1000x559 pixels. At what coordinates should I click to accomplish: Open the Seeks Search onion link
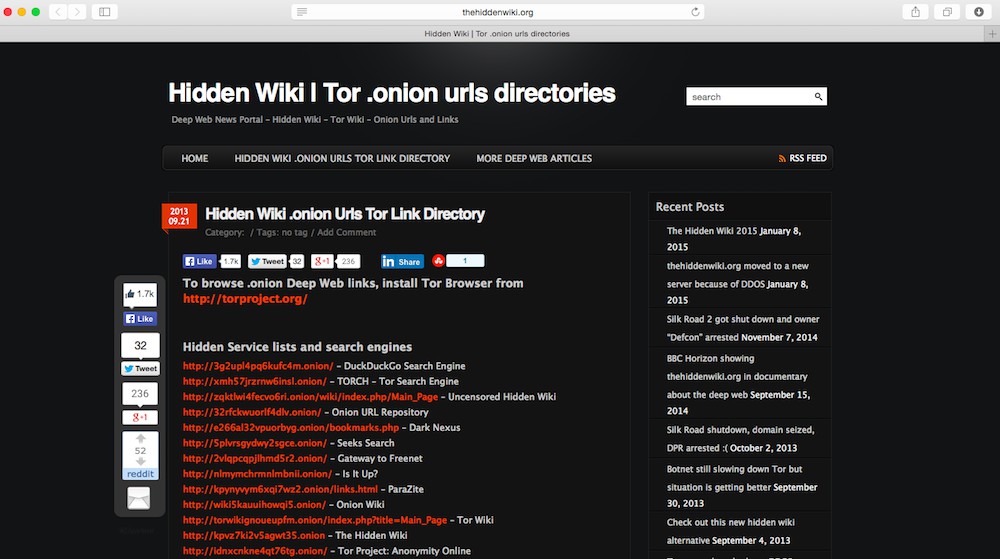tap(254, 442)
